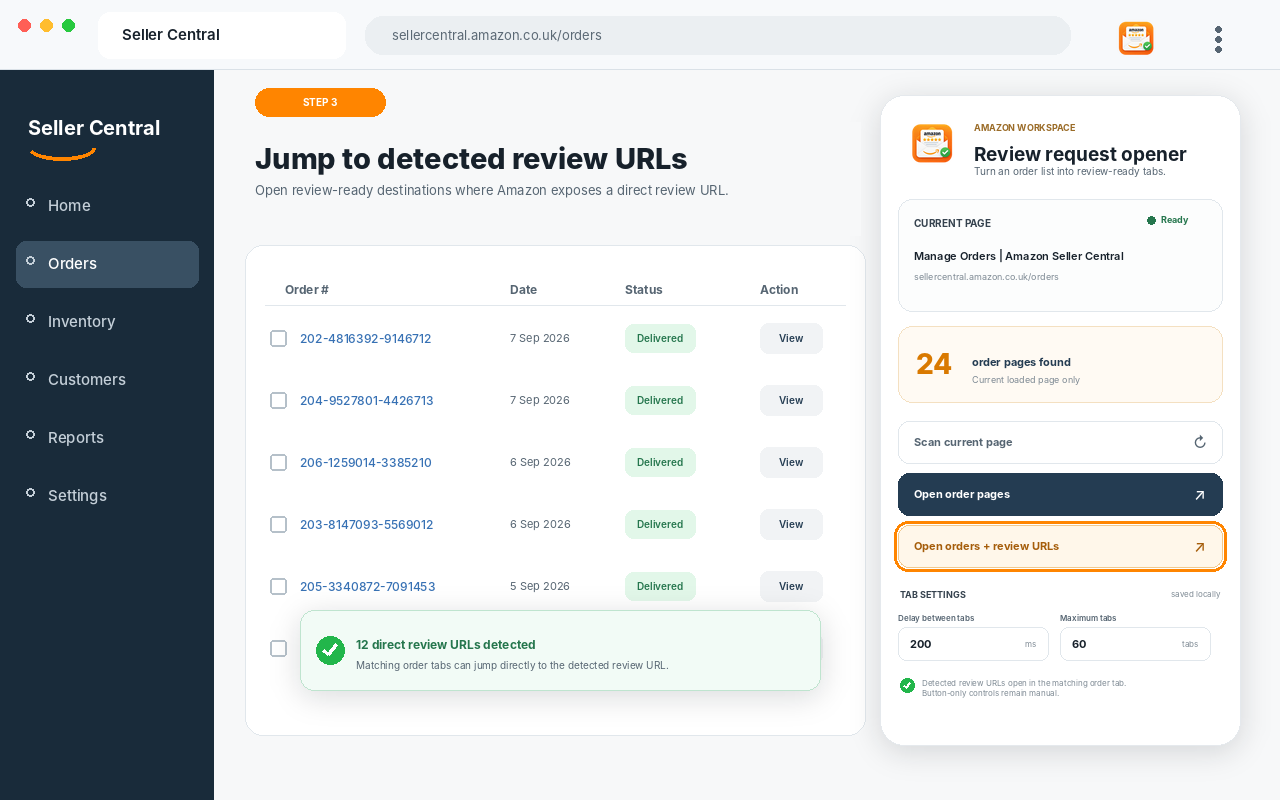This screenshot has height=800, width=1280.
Task: Click the Seller Central logo in sidebar
Action: 94,137
